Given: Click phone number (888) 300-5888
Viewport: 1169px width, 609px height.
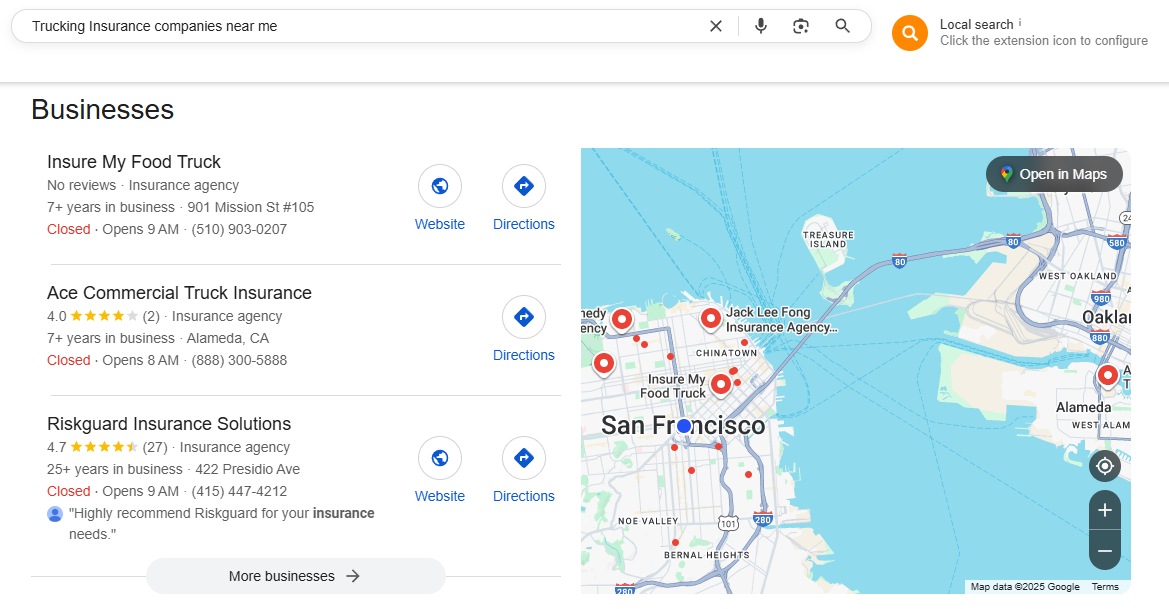Looking at the screenshot, I should (239, 361).
